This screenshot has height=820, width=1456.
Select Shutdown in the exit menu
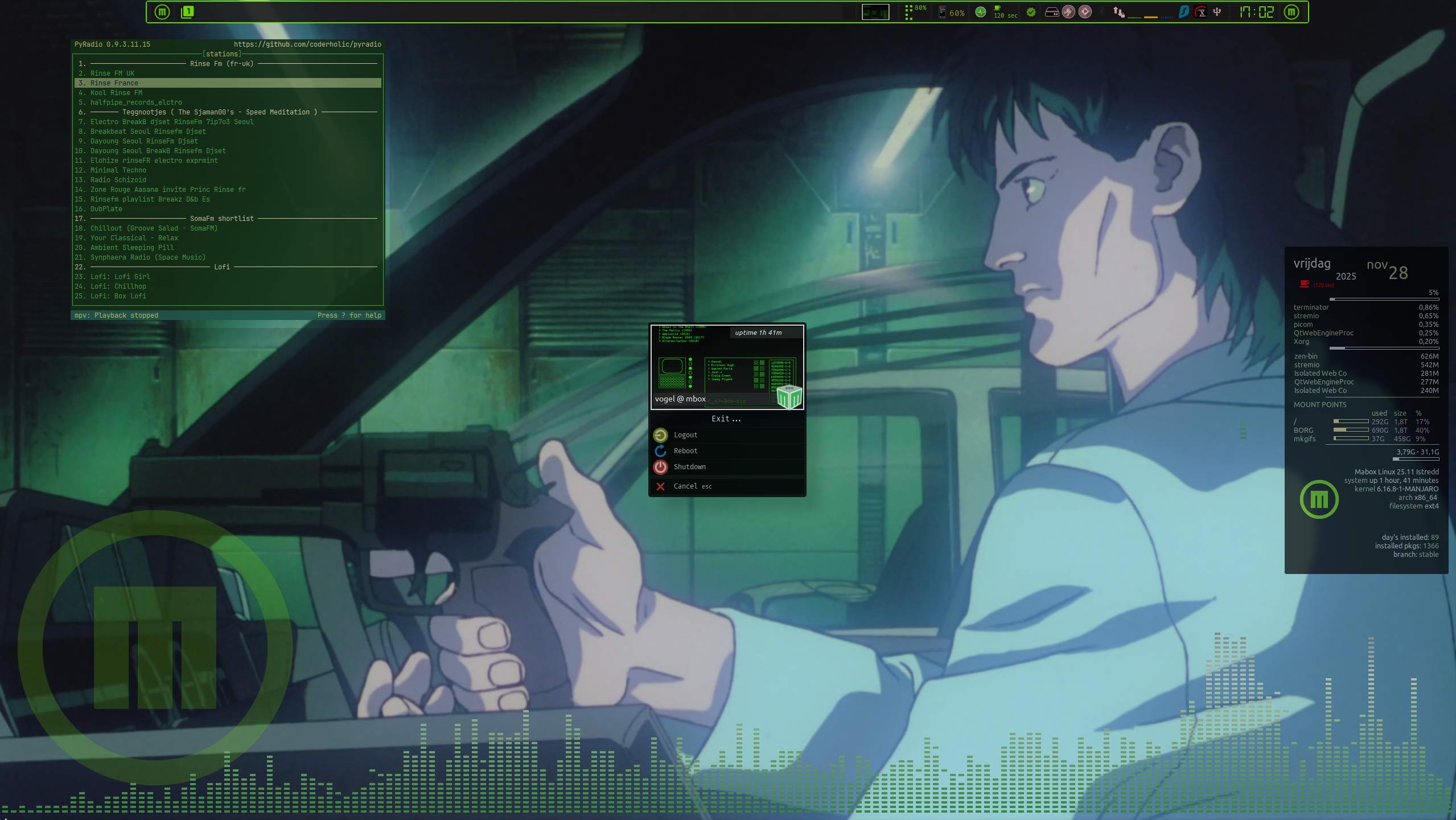(689, 467)
